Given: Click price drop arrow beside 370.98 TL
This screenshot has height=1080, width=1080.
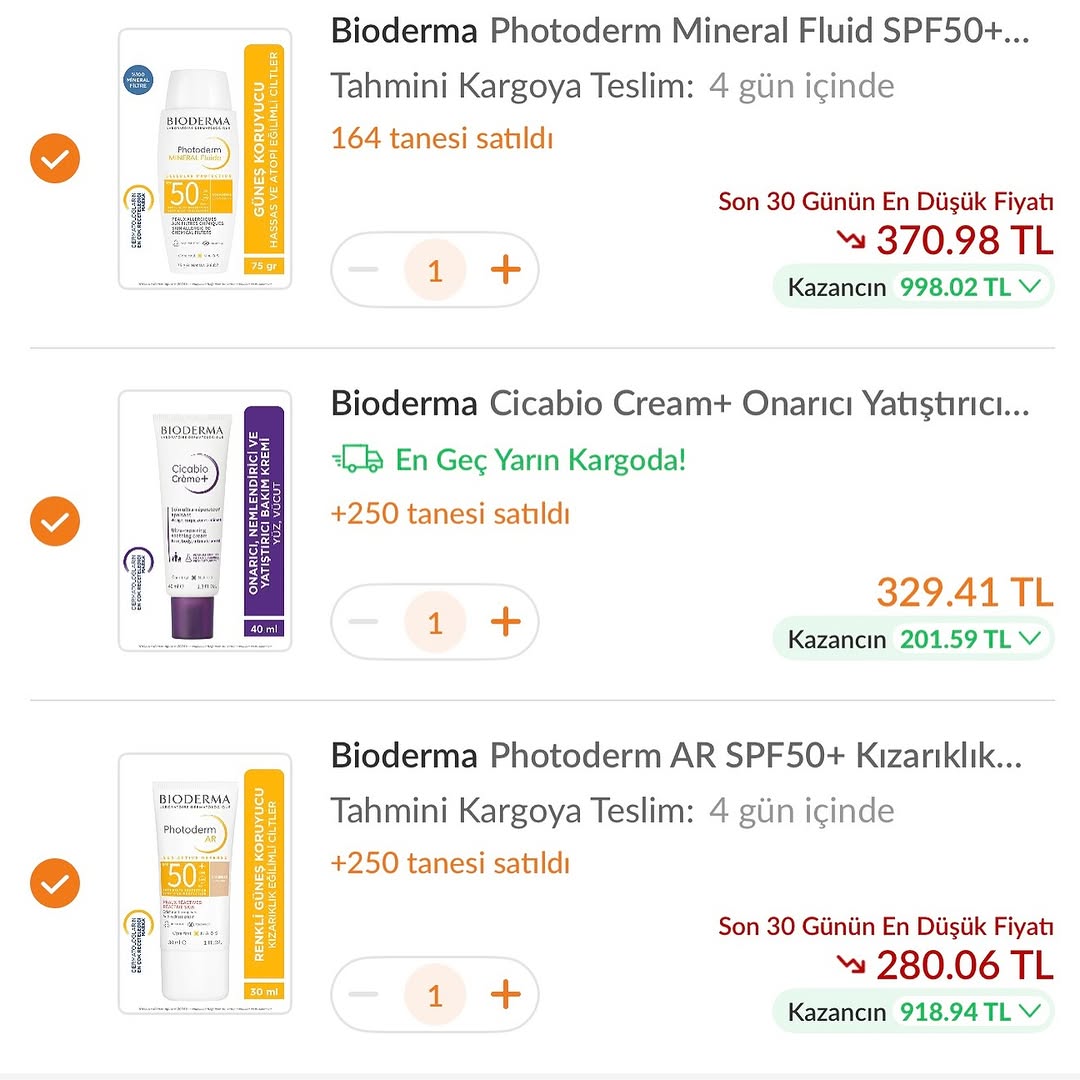Looking at the screenshot, I should [852, 240].
